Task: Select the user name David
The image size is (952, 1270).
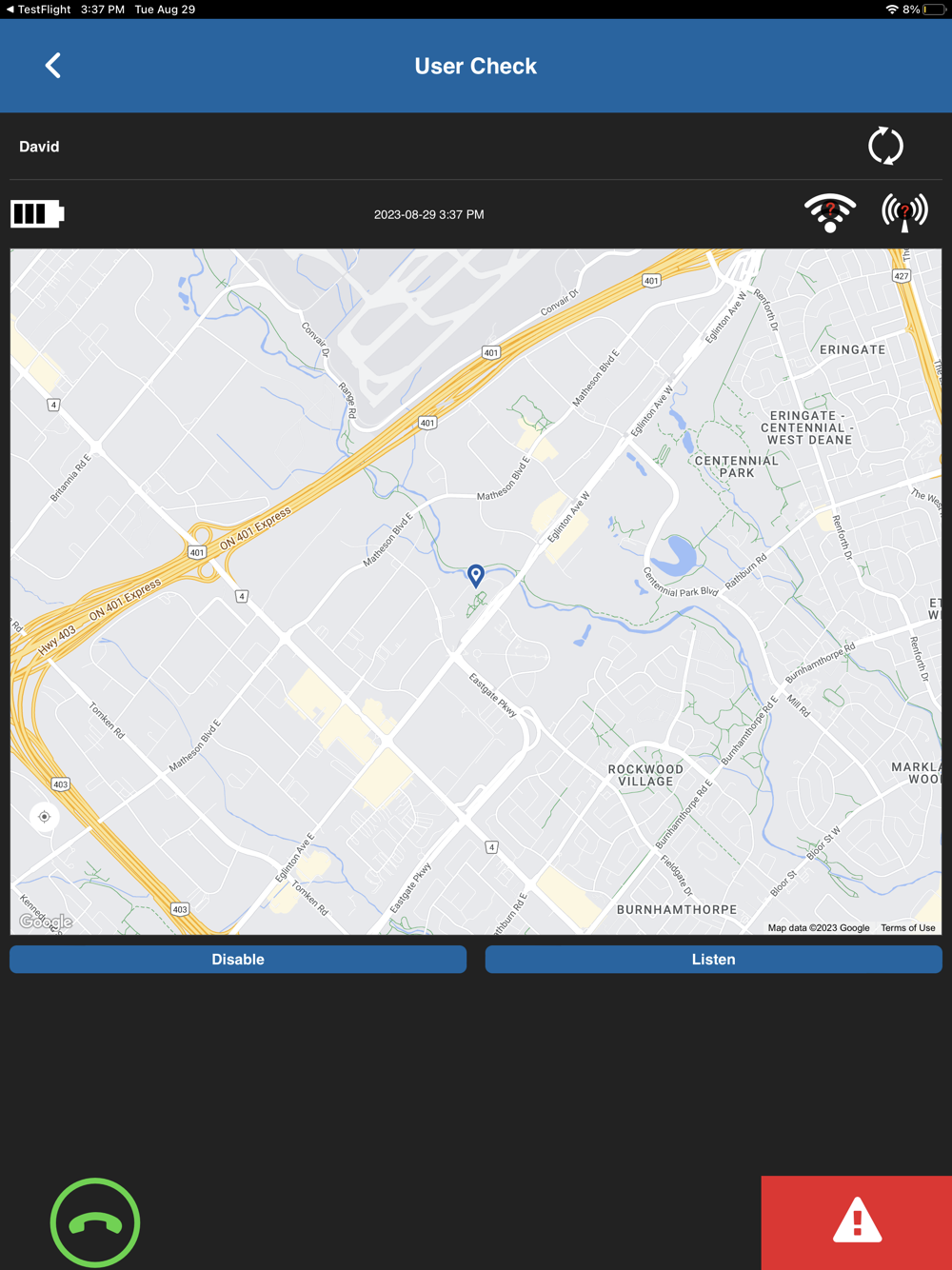Action: (39, 147)
